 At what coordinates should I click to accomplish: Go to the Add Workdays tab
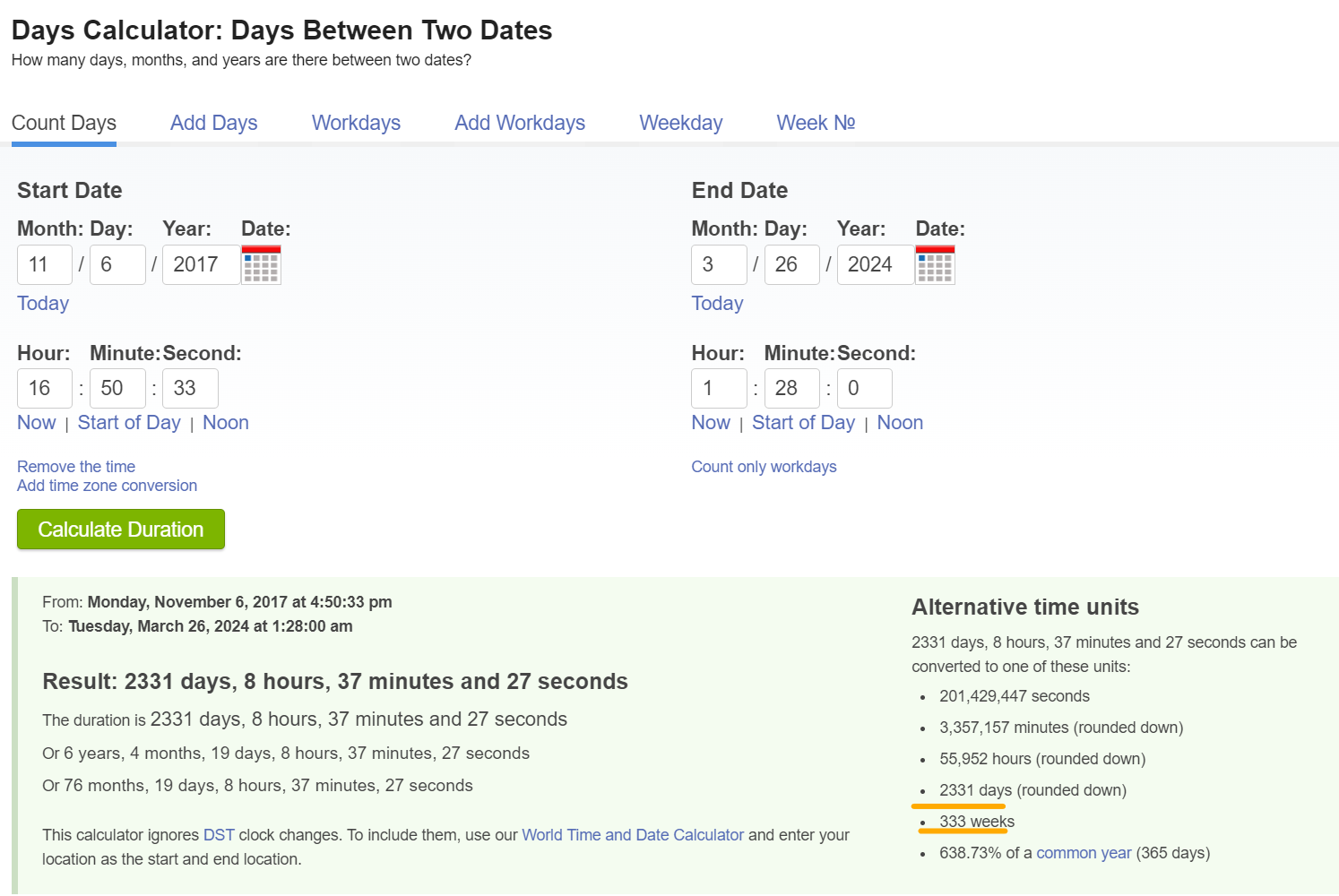[520, 123]
